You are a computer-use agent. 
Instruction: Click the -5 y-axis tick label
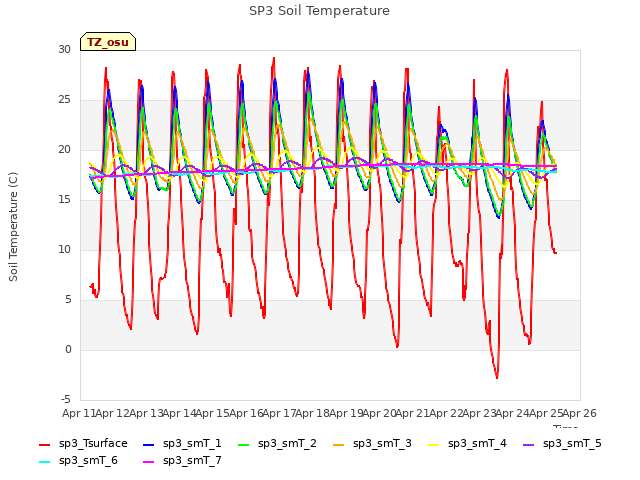pos(67,399)
